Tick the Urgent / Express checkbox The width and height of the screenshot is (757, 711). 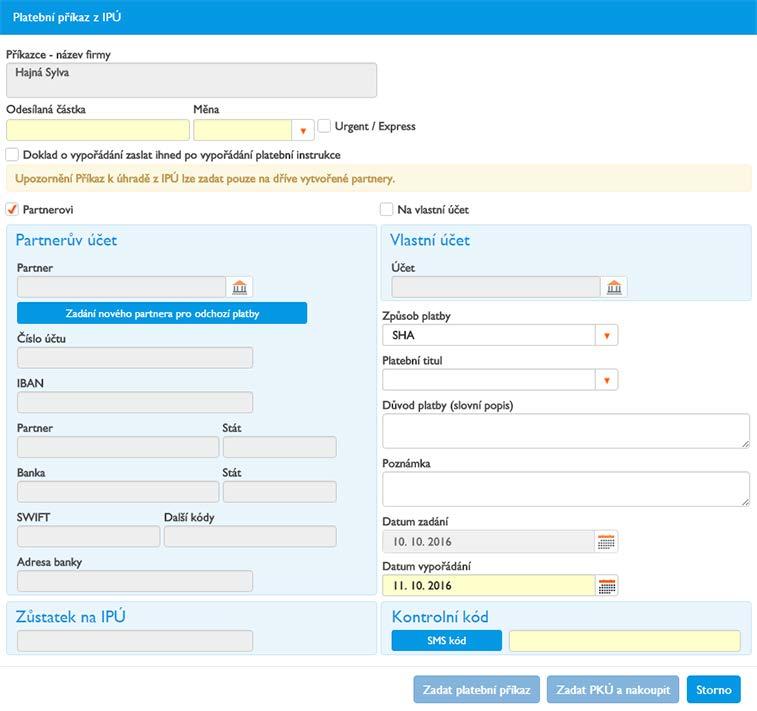[324, 126]
